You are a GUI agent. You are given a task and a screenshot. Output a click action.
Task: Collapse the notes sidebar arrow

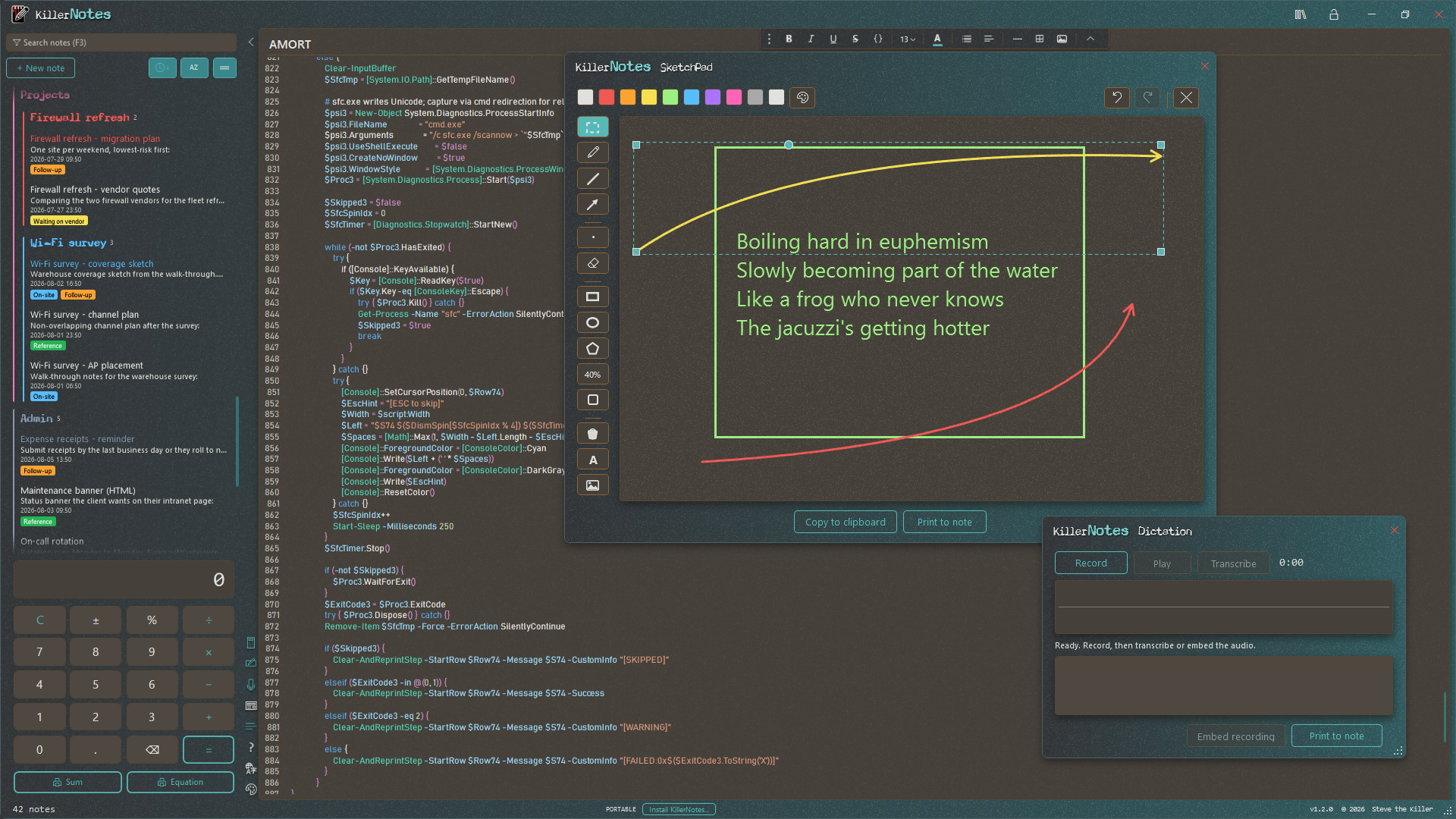tap(251, 42)
